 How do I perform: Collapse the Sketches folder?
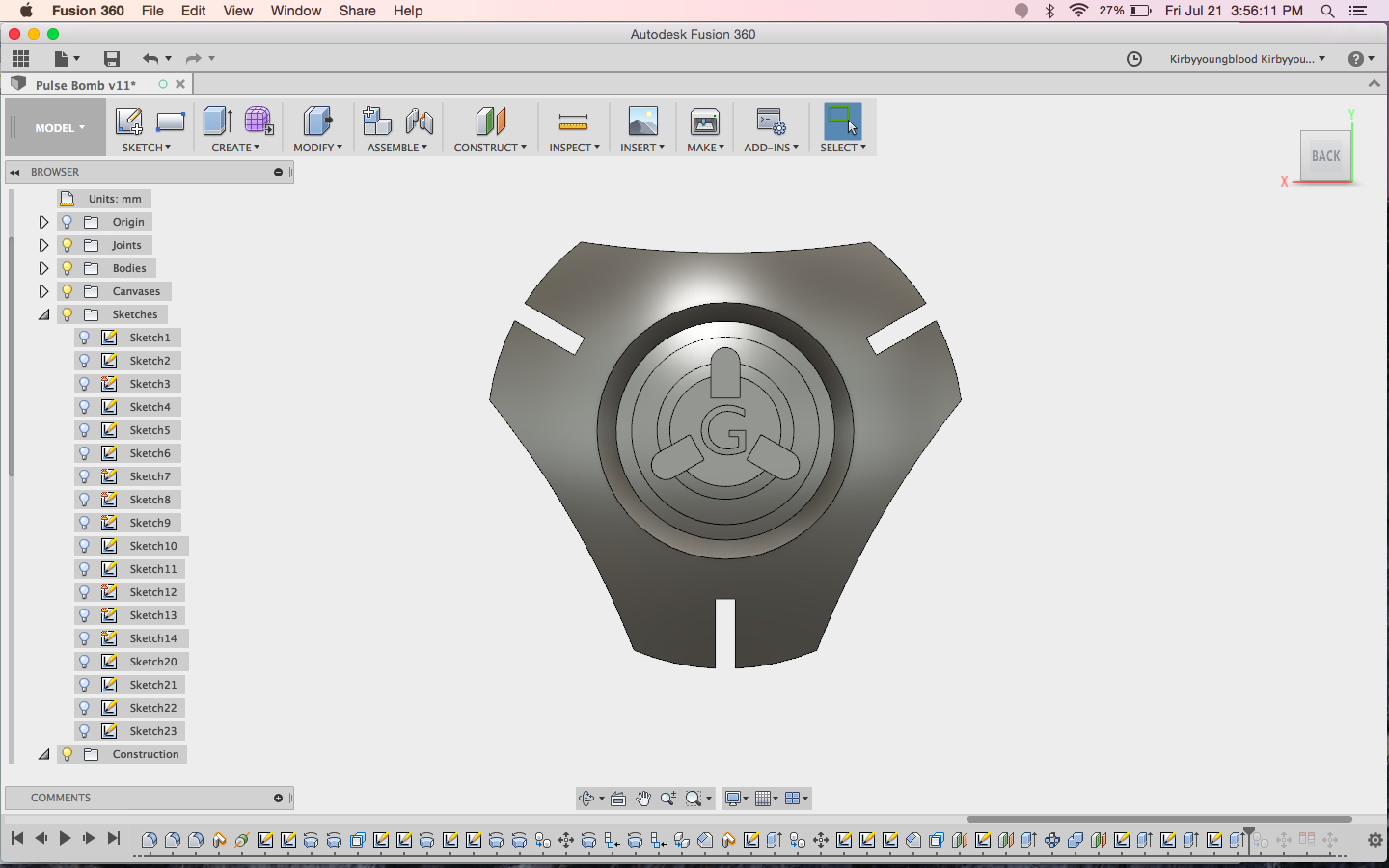43,314
